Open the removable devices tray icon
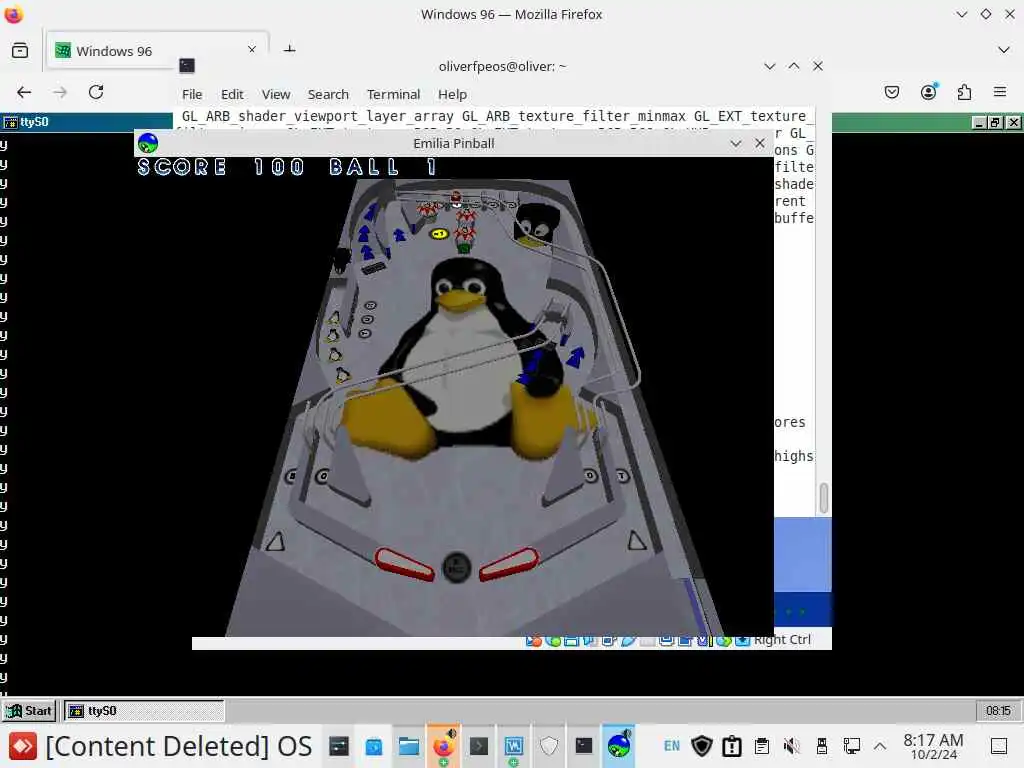This screenshot has height=768, width=1024. pos(822,746)
